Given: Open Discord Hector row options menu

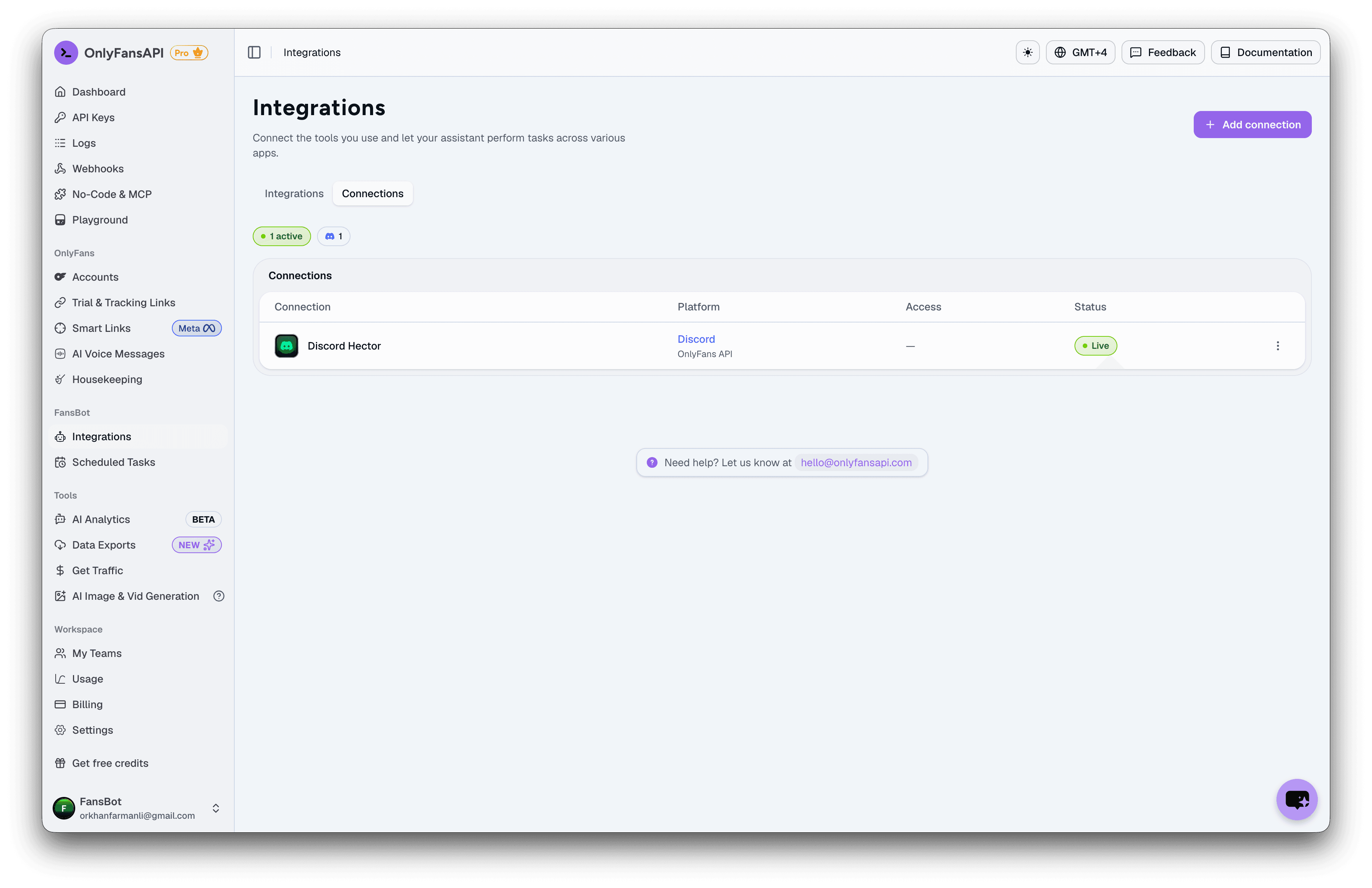Looking at the screenshot, I should tap(1278, 345).
